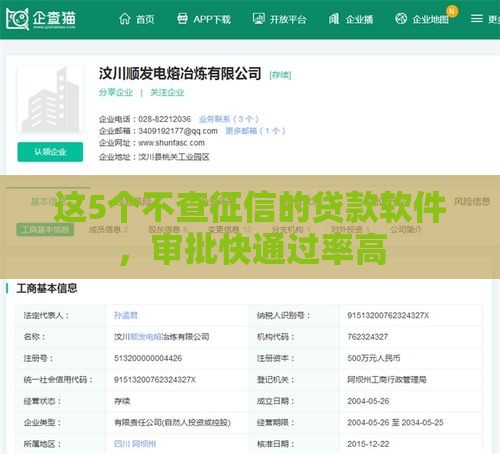Click the home icon beside 首页

(x=125, y=19)
